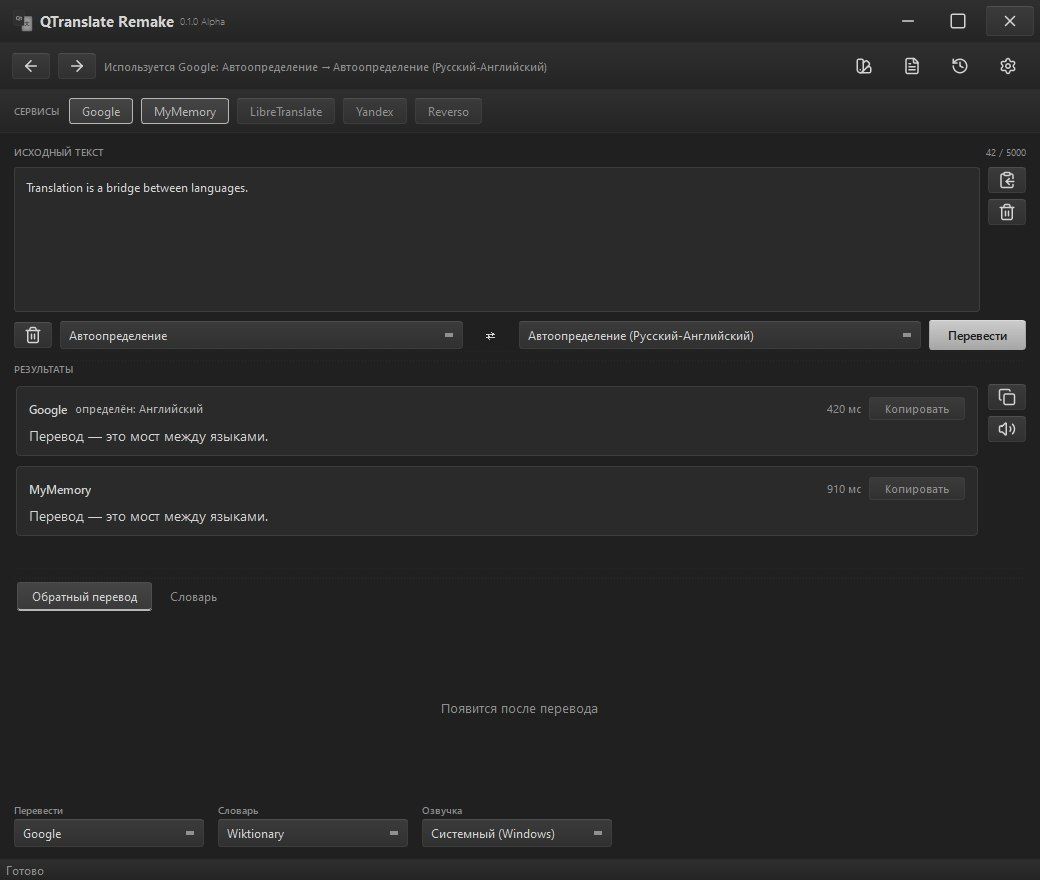Enable the Yandex service
This screenshot has height=880, width=1040.
(x=375, y=111)
